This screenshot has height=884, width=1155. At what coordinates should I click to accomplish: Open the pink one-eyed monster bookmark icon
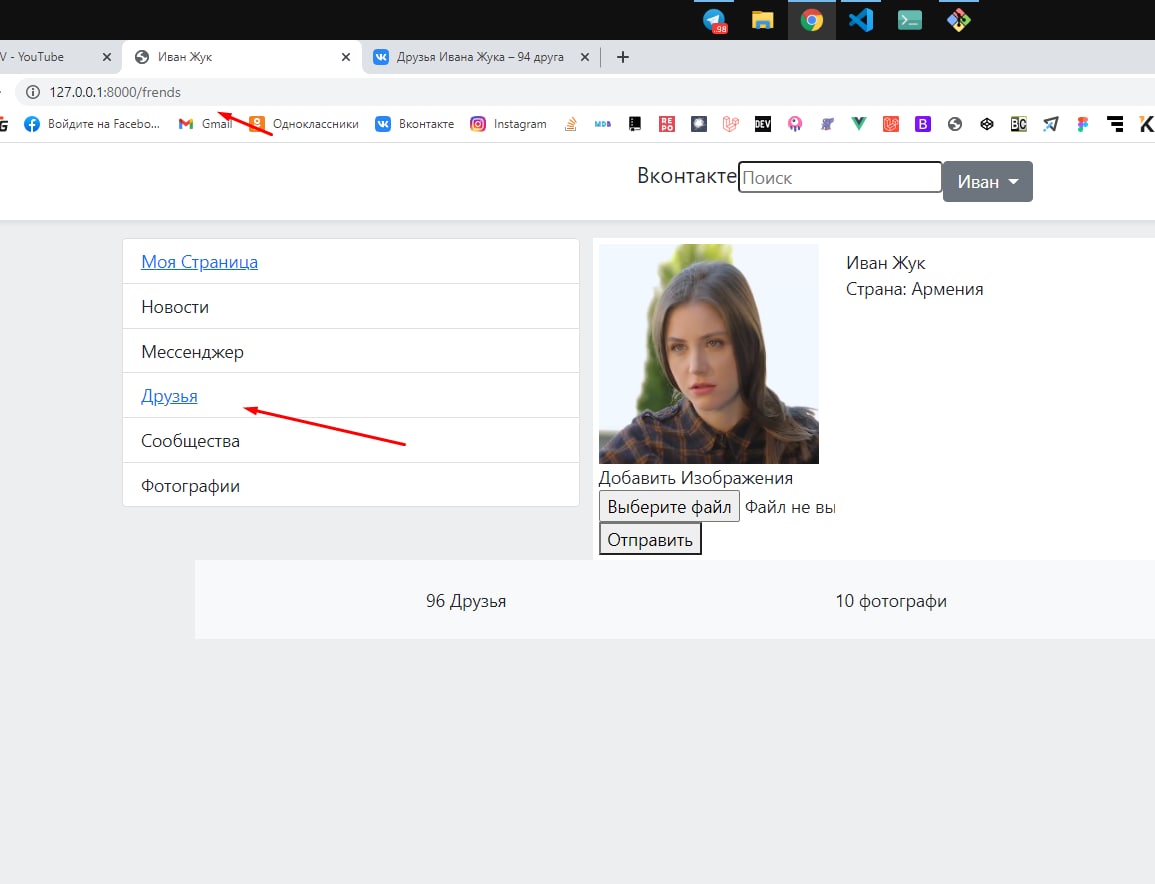pyautogui.click(x=795, y=124)
